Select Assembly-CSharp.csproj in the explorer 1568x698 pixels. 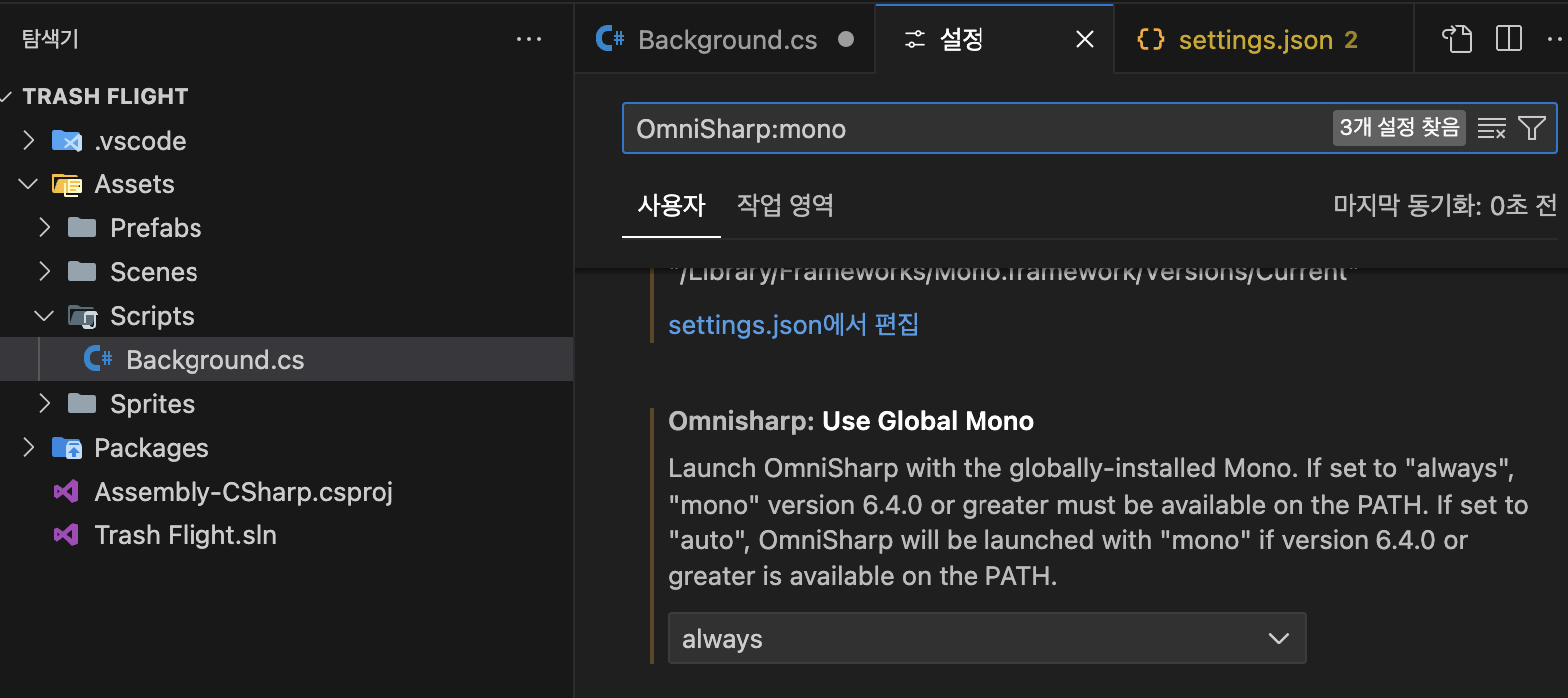tap(286, 492)
